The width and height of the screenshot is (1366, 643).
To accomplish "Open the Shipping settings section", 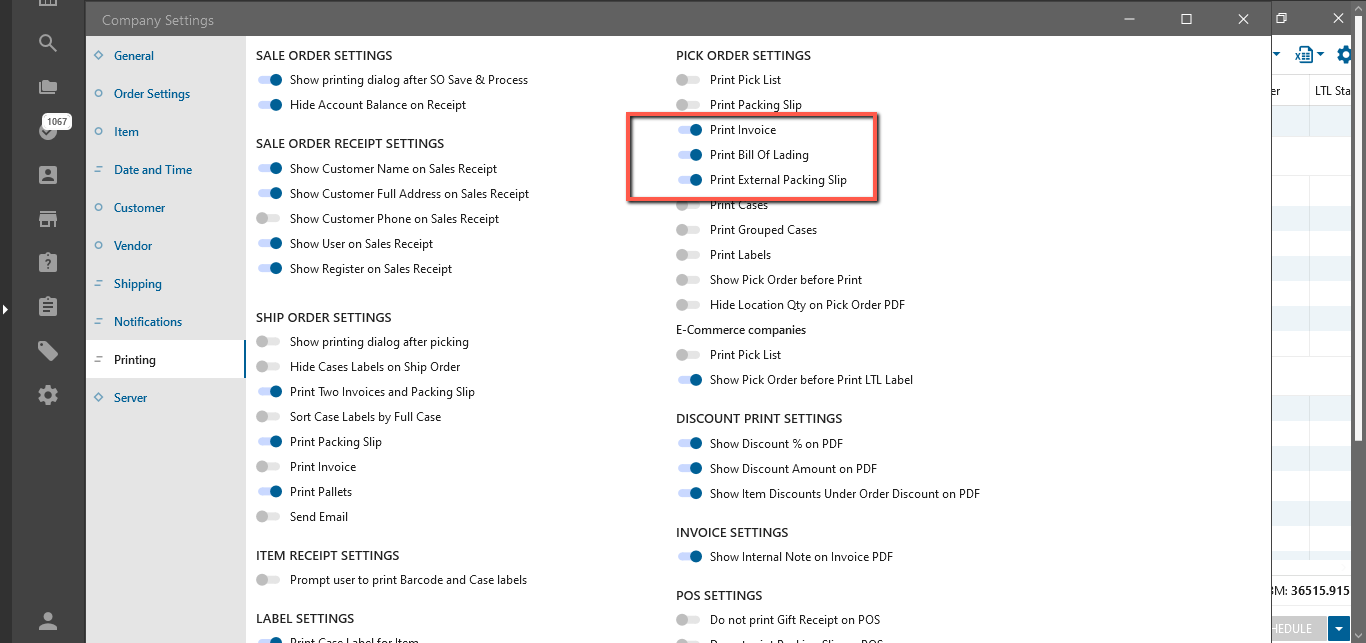I will pyautogui.click(x=137, y=284).
